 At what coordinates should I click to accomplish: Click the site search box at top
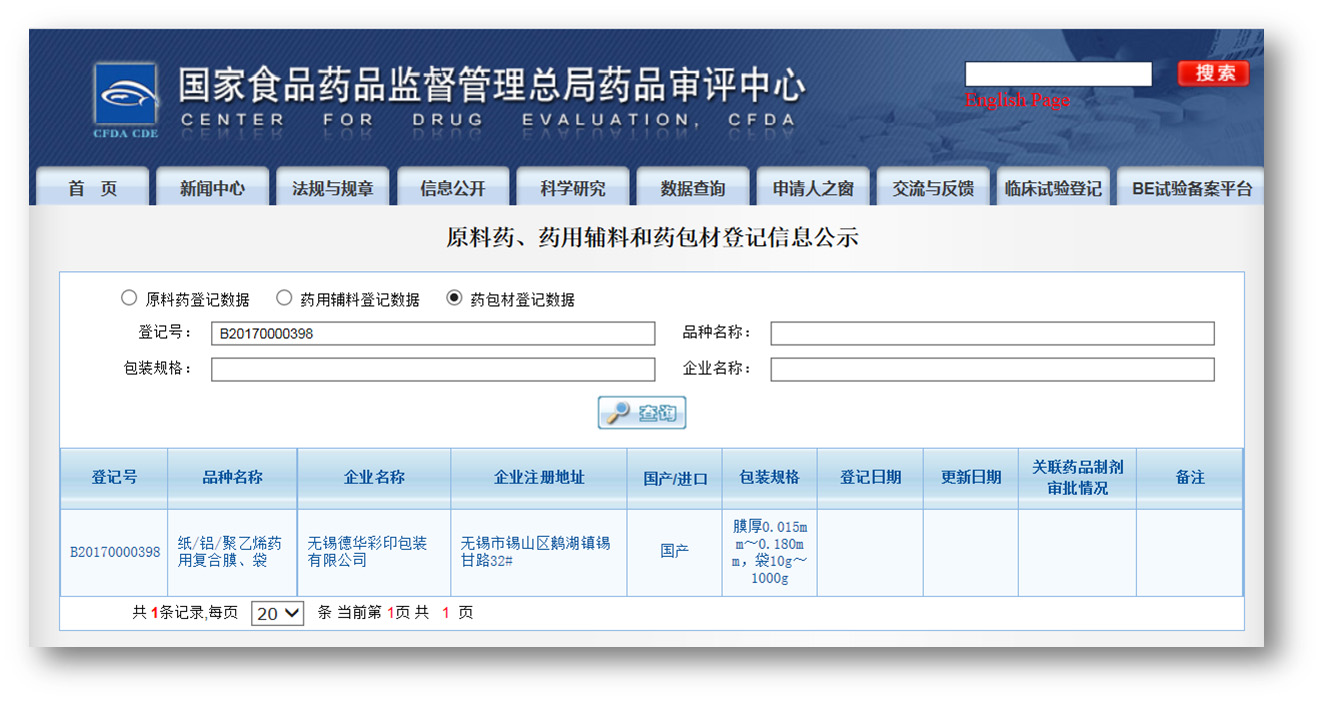pos(1058,74)
